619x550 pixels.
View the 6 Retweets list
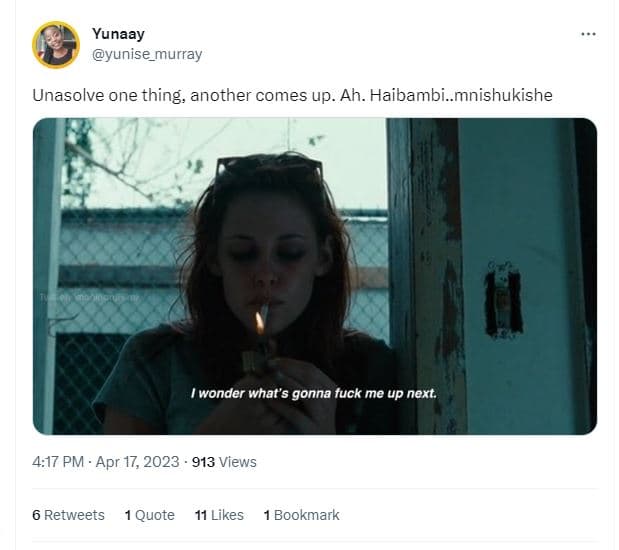pos(68,515)
